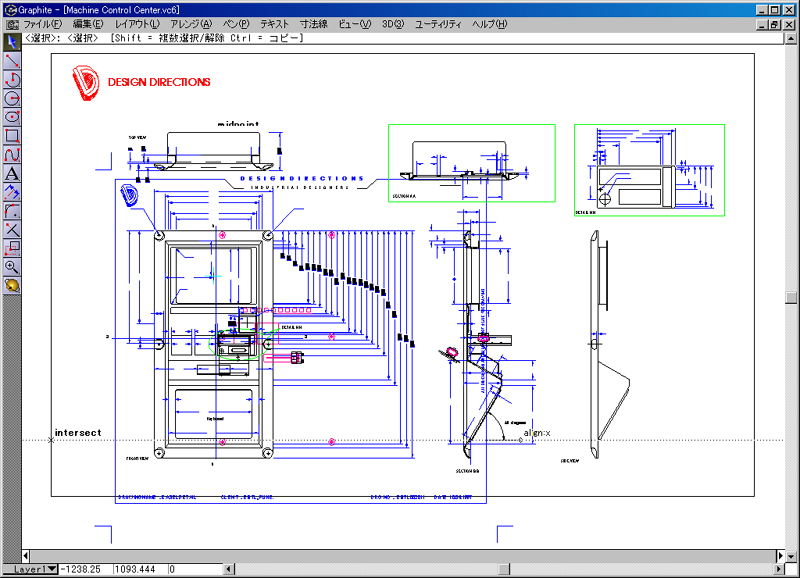Open the レイアウト(L) menu
The width and height of the screenshot is (800, 578).
click(136, 23)
